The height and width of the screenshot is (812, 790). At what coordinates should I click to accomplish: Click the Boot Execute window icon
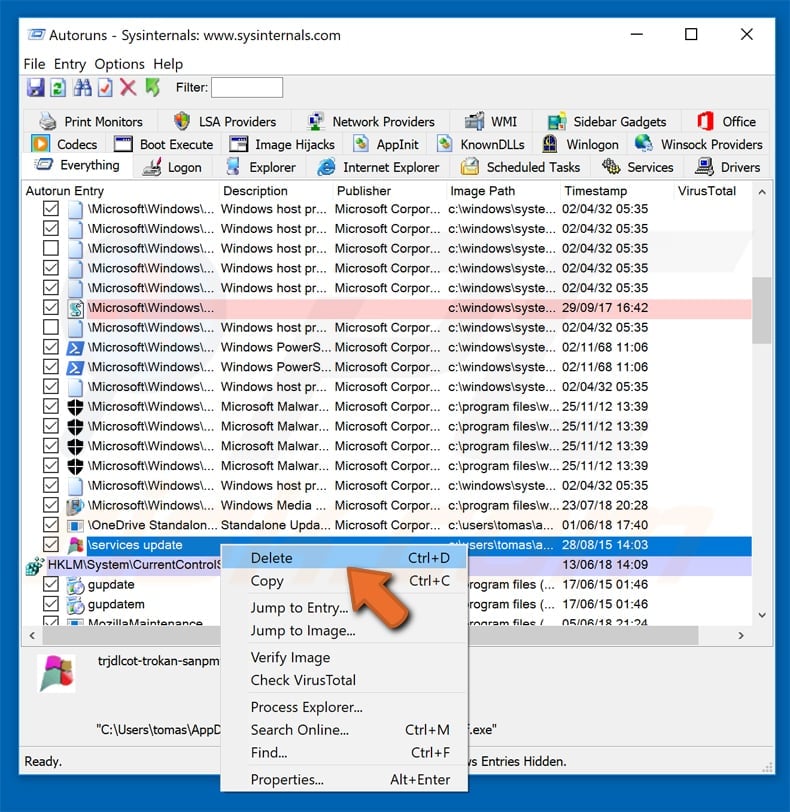(x=123, y=144)
